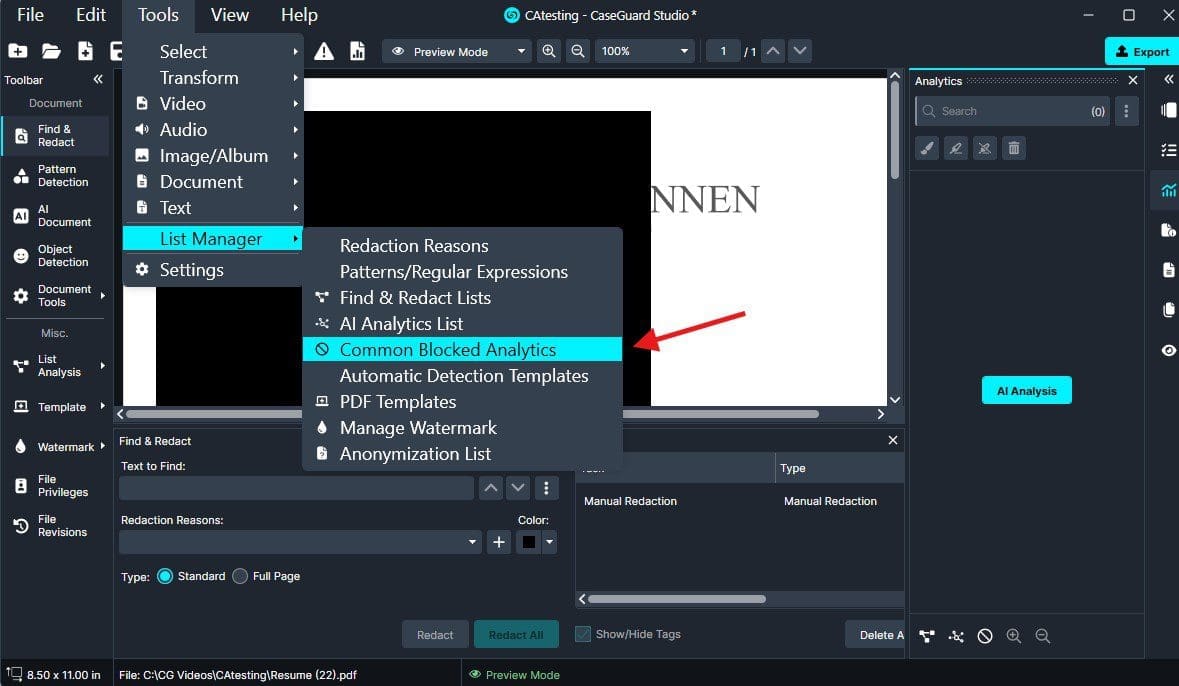Choose Anonymization List menu item
The width and height of the screenshot is (1179, 686).
(x=415, y=454)
